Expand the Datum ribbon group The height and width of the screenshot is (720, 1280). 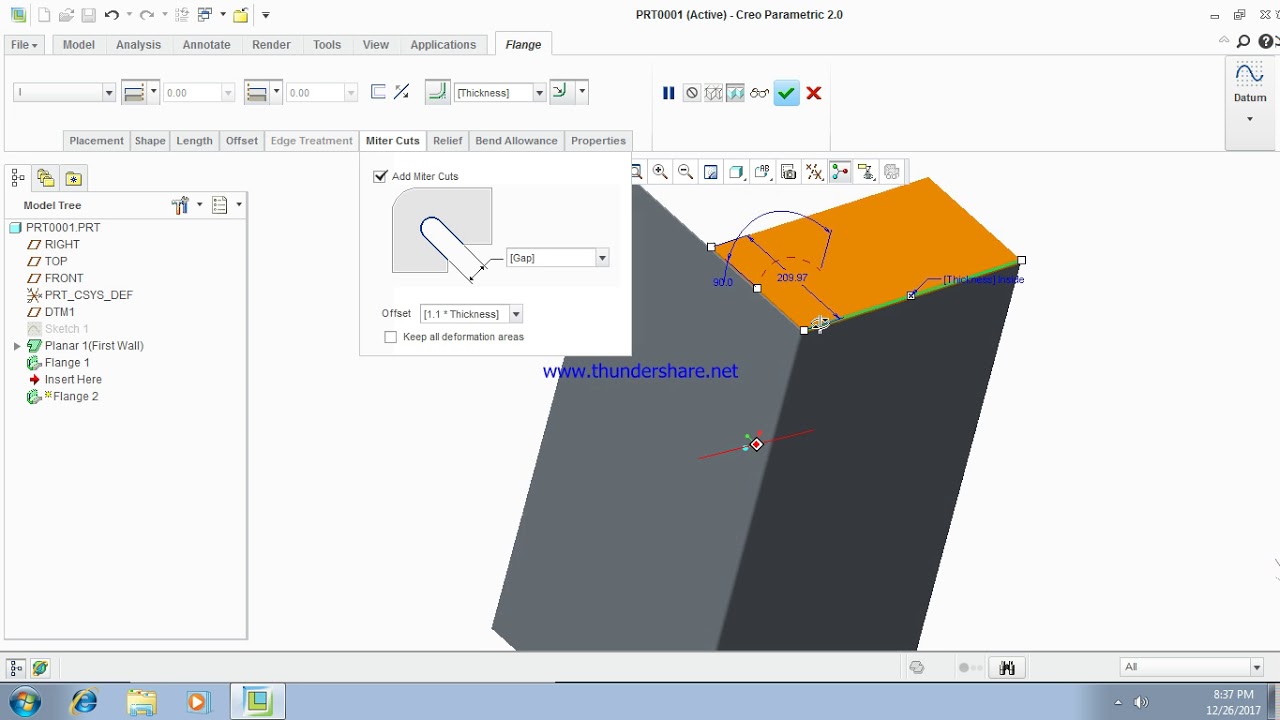(x=1249, y=119)
